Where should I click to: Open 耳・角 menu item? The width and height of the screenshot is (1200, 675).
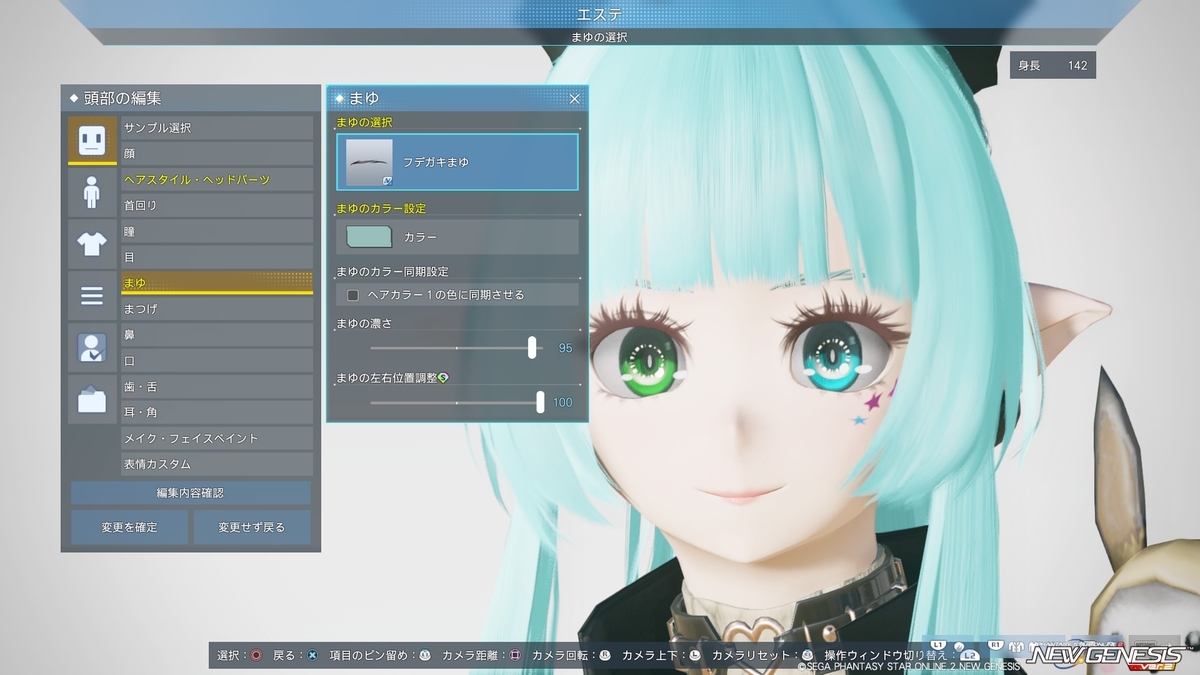pyautogui.click(x=217, y=412)
